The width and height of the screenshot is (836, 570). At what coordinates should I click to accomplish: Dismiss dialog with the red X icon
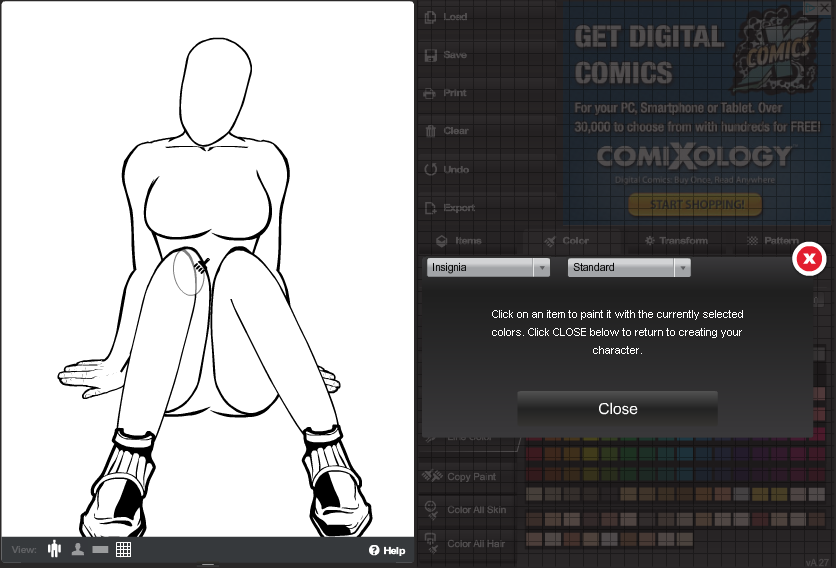click(809, 259)
